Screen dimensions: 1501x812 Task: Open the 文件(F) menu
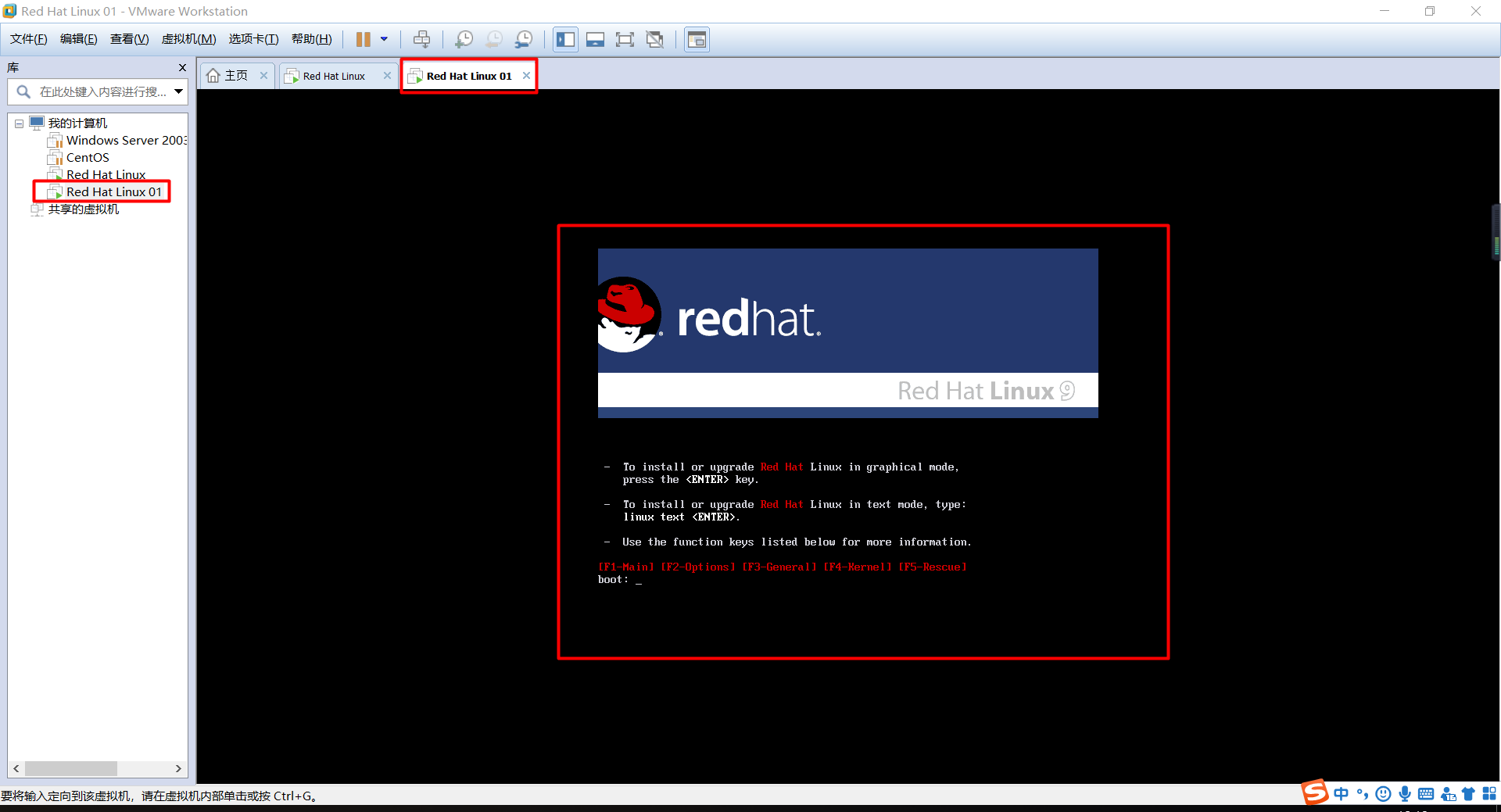(29, 39)
